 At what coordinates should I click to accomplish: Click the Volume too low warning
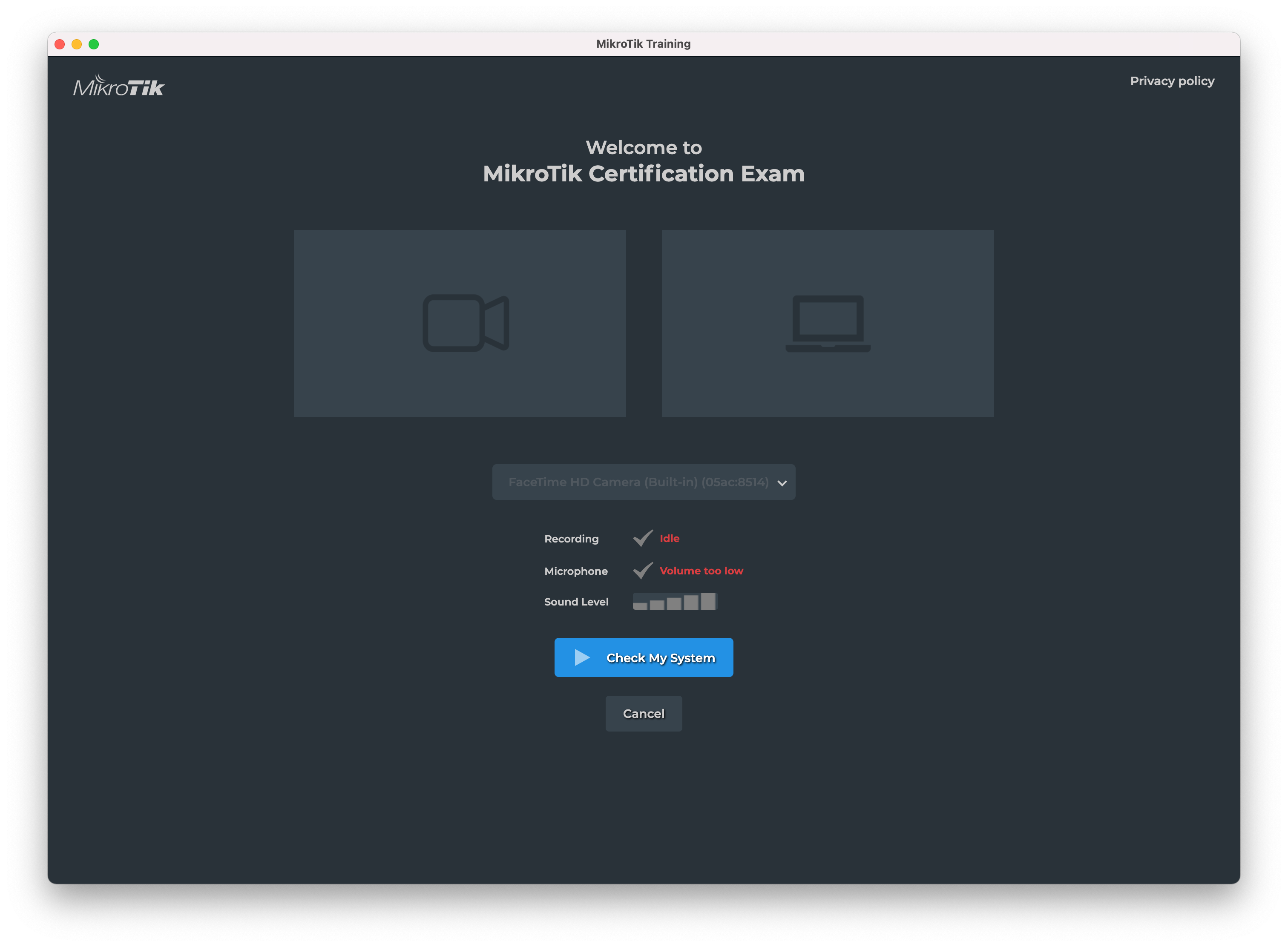click(x=701, y=571)
